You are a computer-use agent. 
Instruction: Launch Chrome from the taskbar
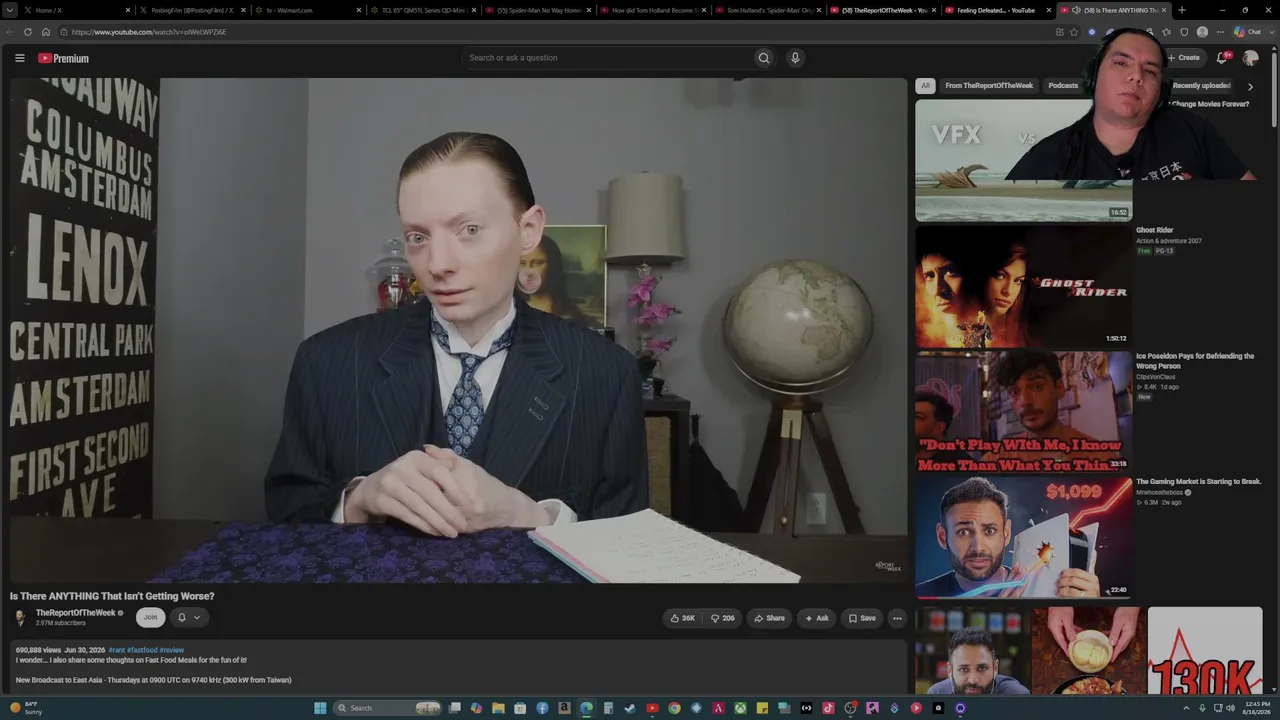[x=674, y=708]
